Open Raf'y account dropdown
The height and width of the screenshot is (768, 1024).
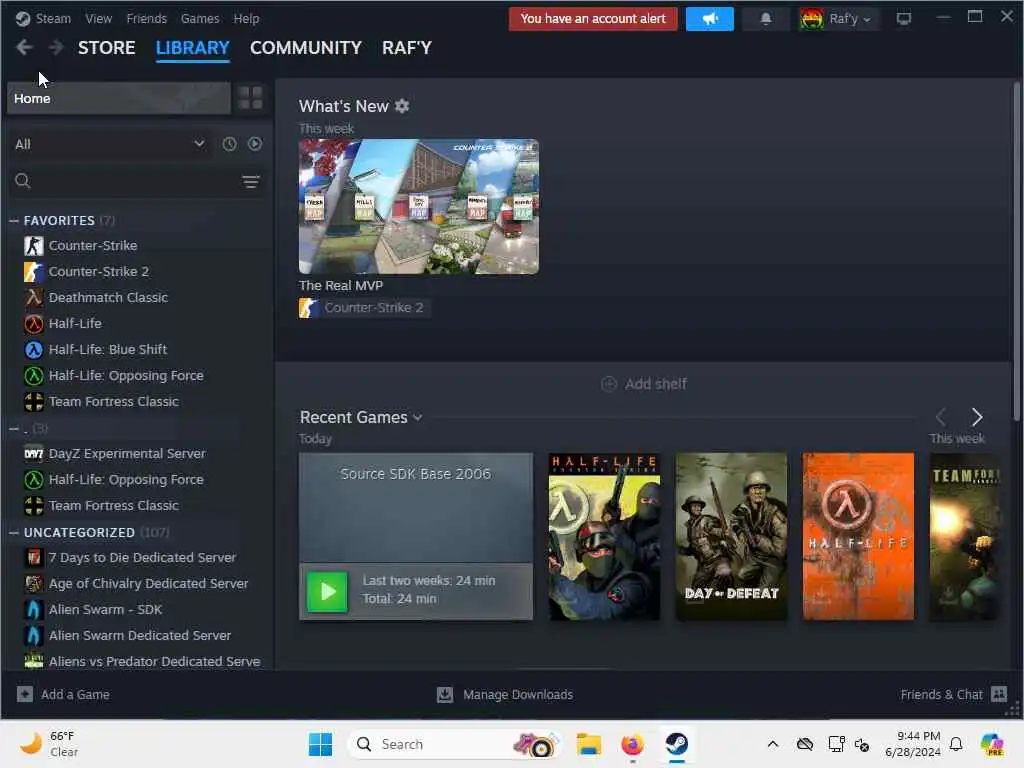tap(839, 19)
